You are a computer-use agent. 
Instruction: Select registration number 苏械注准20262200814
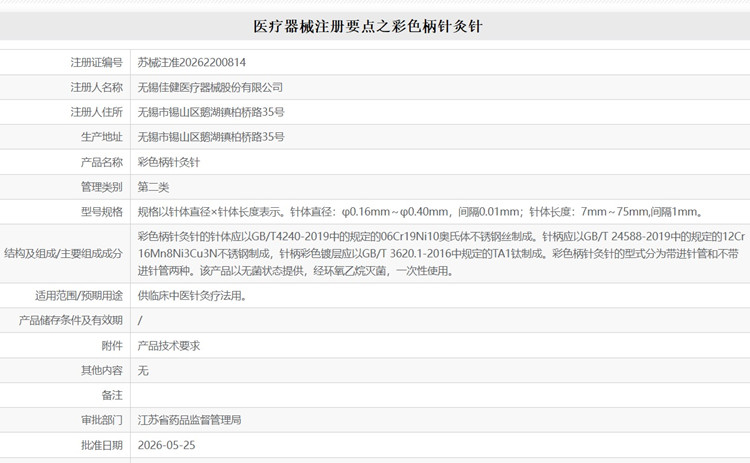pos(192,62)
